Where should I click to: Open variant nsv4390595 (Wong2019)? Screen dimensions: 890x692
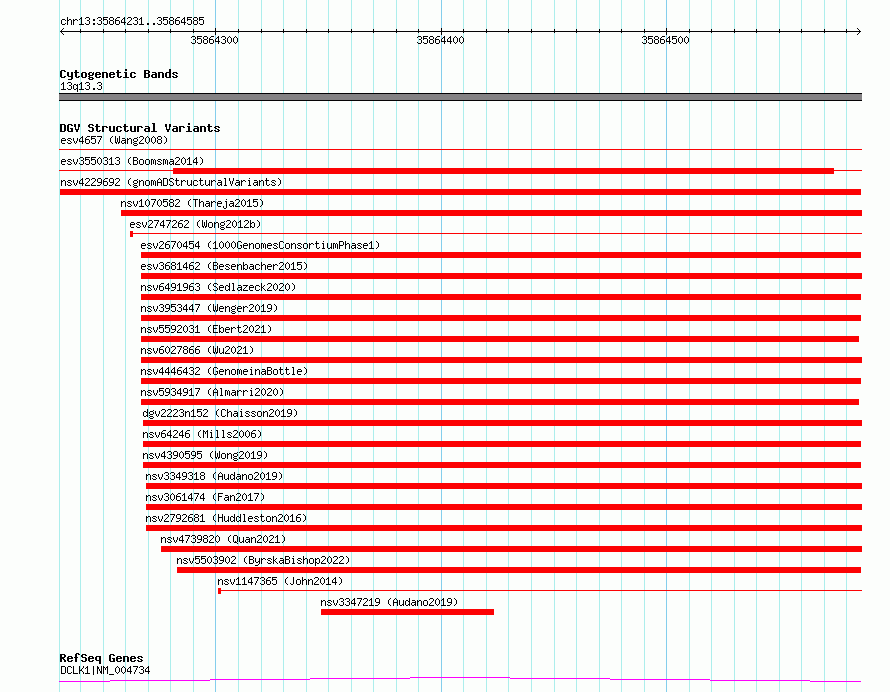pyautogui.click(x=205, y=455)
